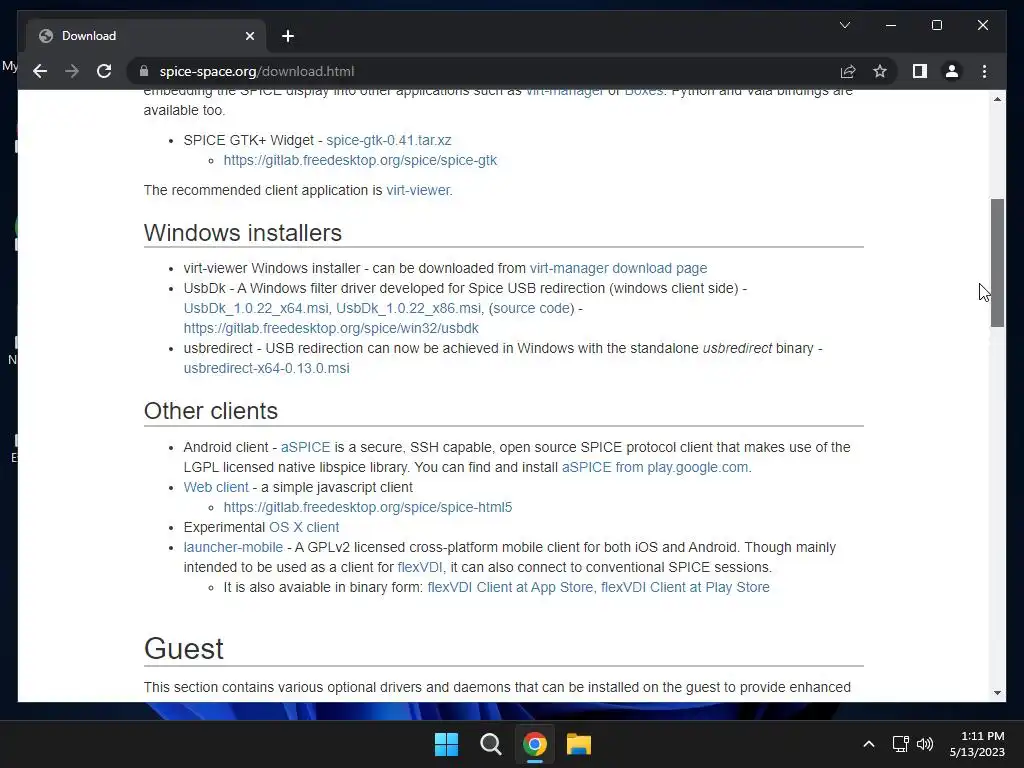Open the volume tray icon
This screenshot has height=768, width=1024.
[x=925, y=744]
